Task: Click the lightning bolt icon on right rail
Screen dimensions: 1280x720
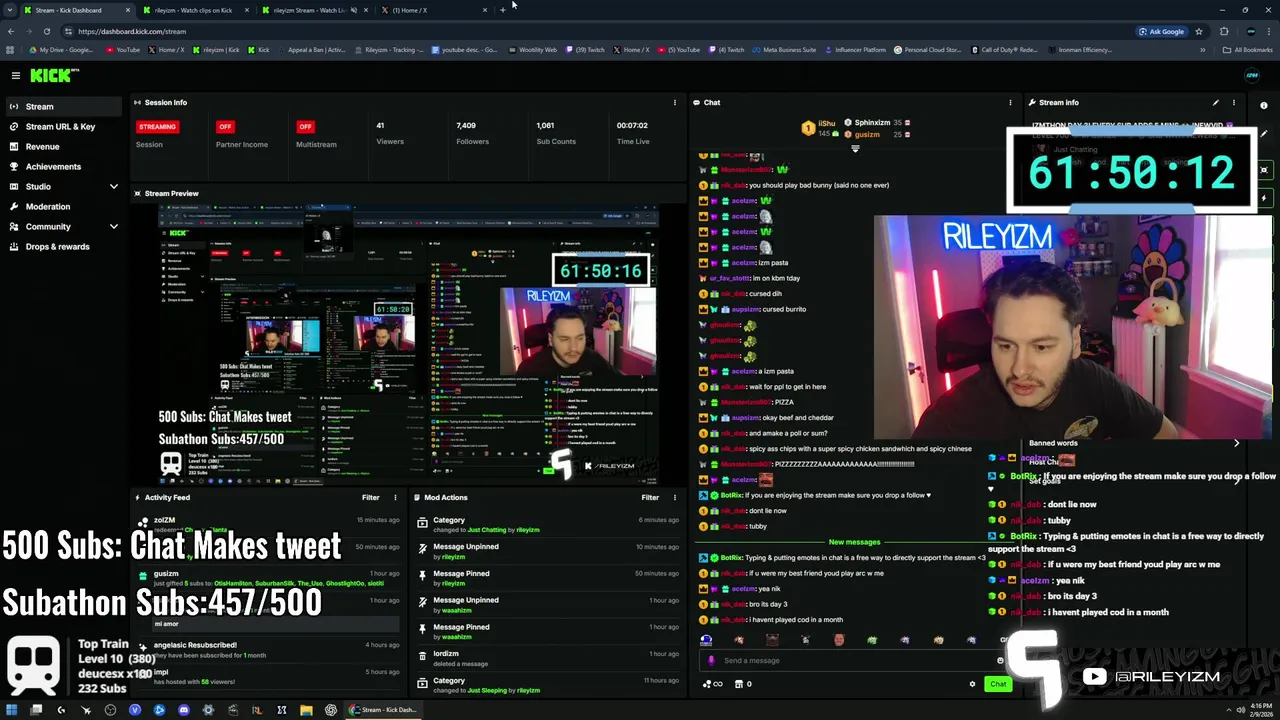Action: pos(1264,198)
